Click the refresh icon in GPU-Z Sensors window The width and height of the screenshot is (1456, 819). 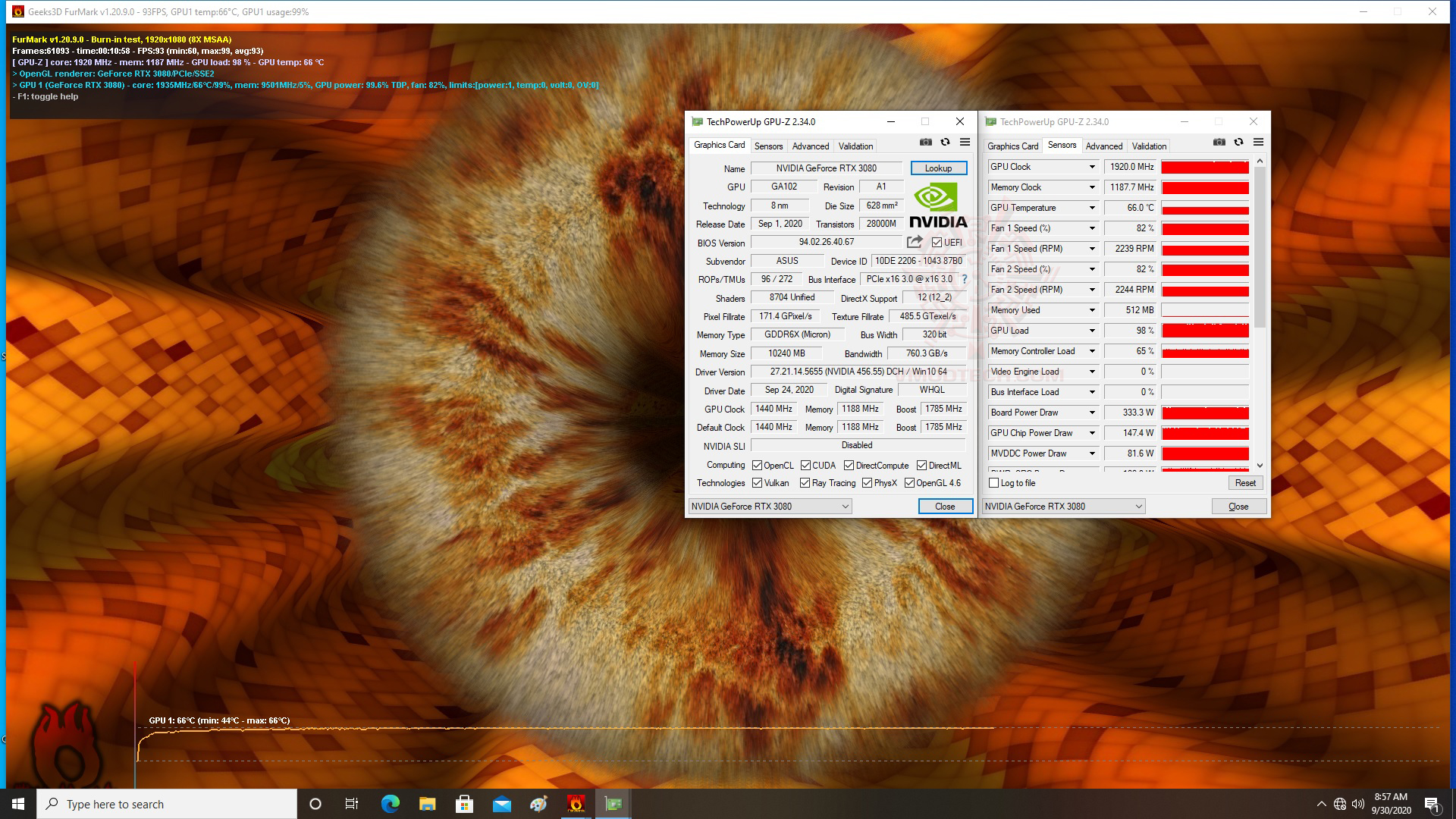(x=1238, y=143)
